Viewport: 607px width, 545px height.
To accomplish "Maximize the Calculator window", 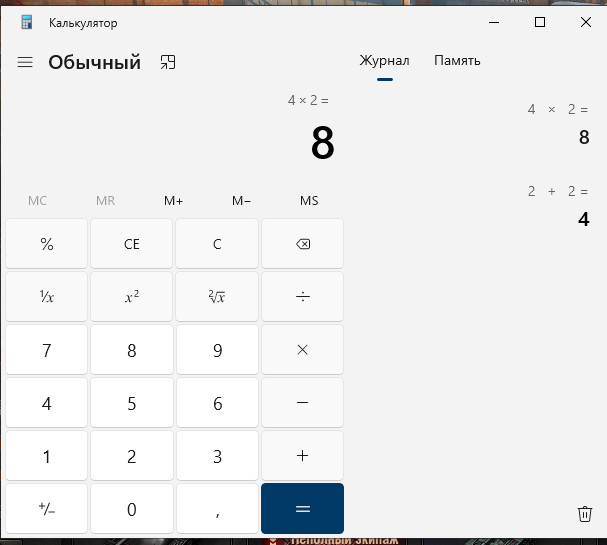I will tap(540, 22).
